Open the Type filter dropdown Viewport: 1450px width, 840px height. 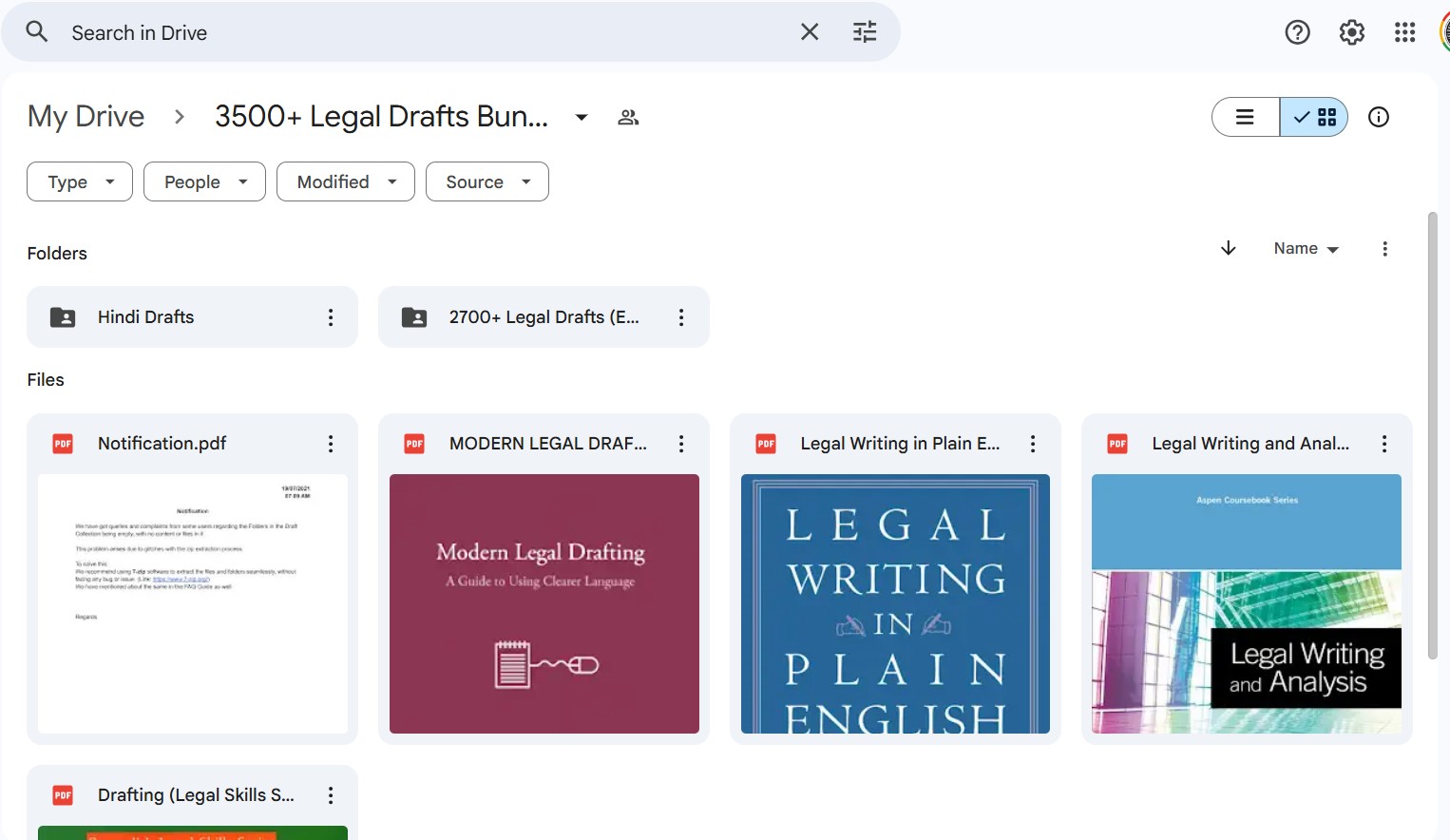click(x=80, y=181)
